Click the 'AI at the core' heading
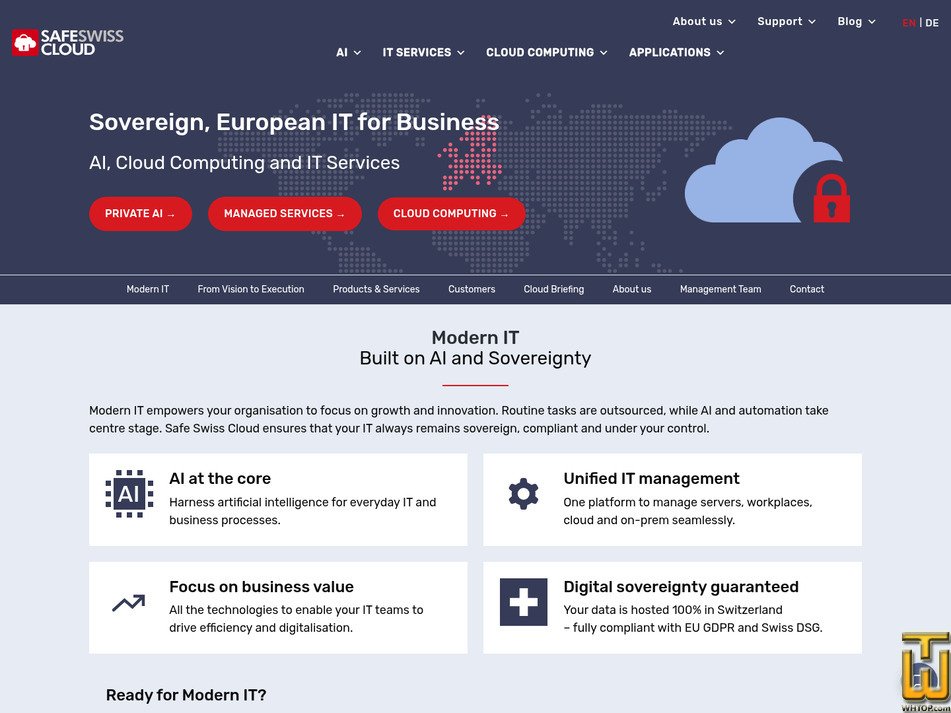The height and width of the screenshot is (713, 951). (x=220, y=478)
